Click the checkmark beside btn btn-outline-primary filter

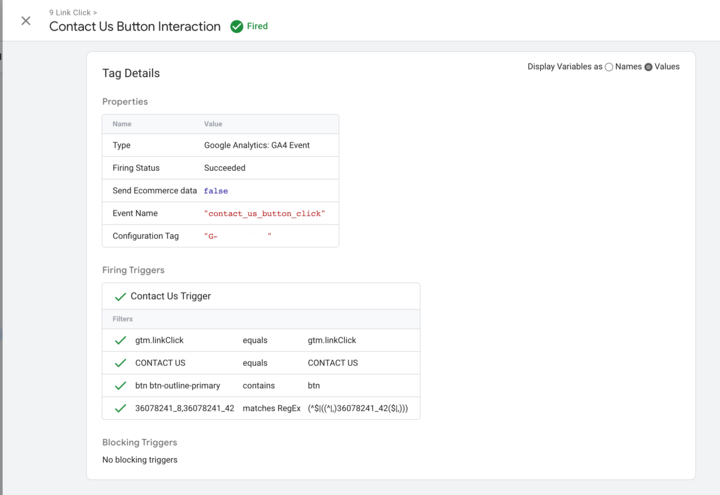120,386
